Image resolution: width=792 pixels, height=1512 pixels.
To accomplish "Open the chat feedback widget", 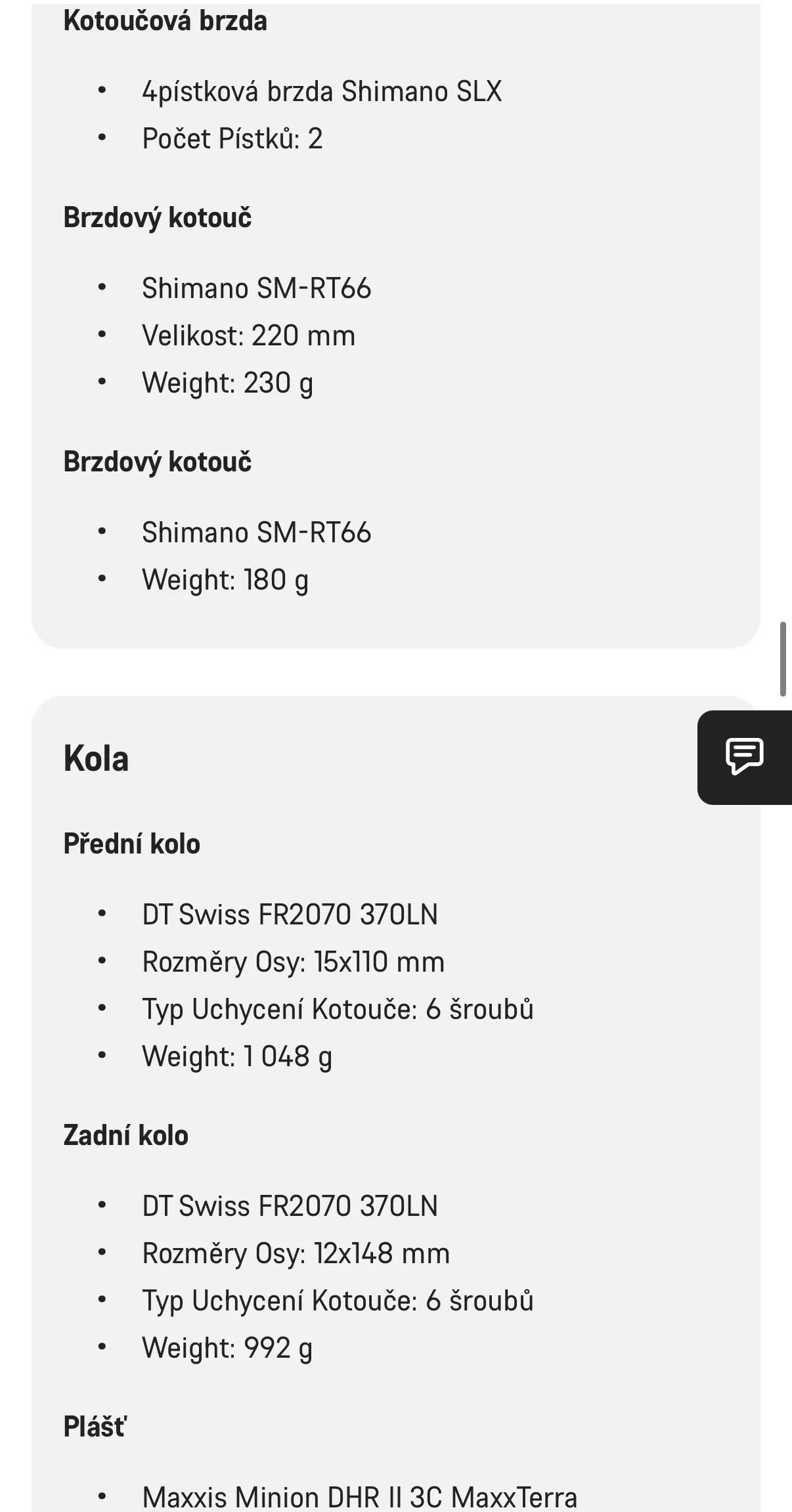I will click(x=744, y=757).
